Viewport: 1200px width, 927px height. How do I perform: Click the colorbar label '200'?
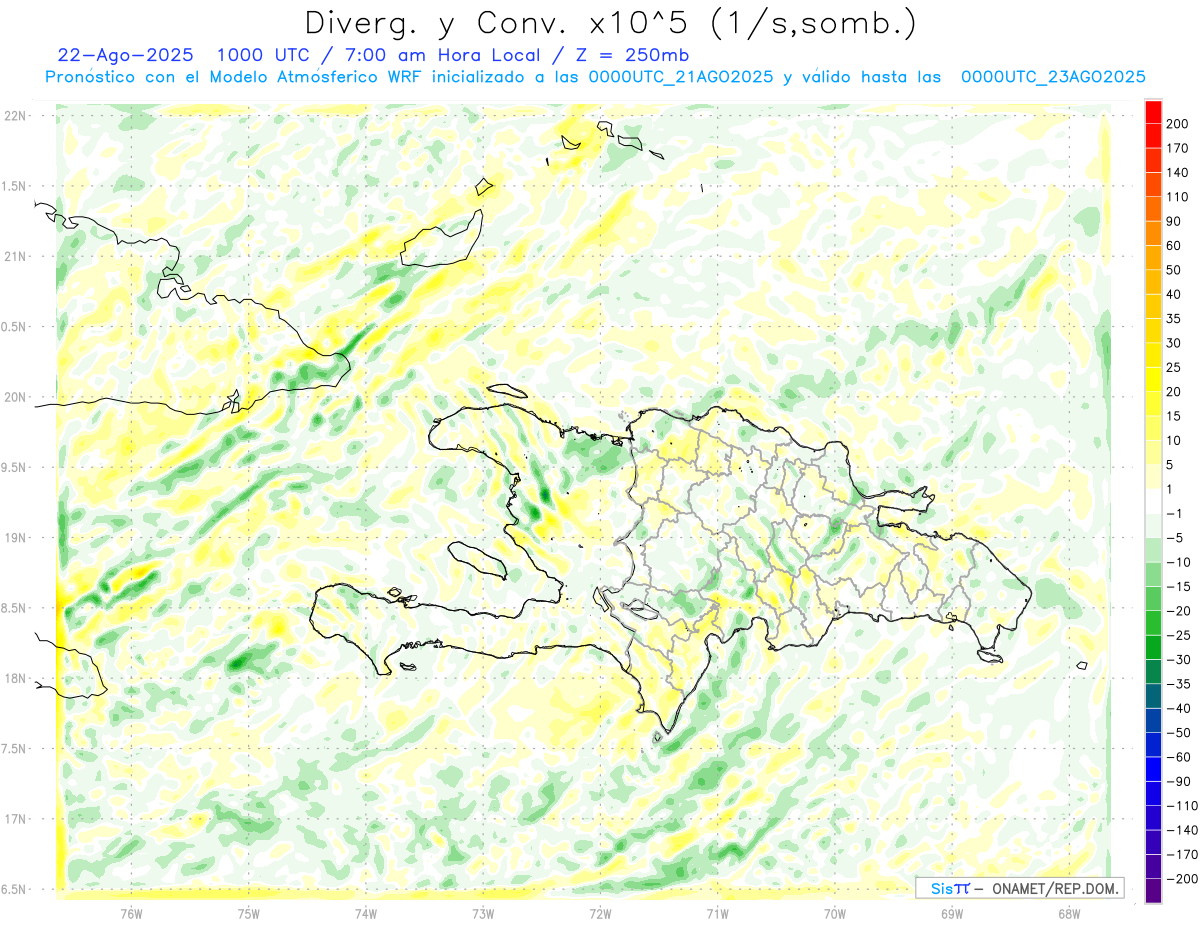click(x=1178, y=124)
